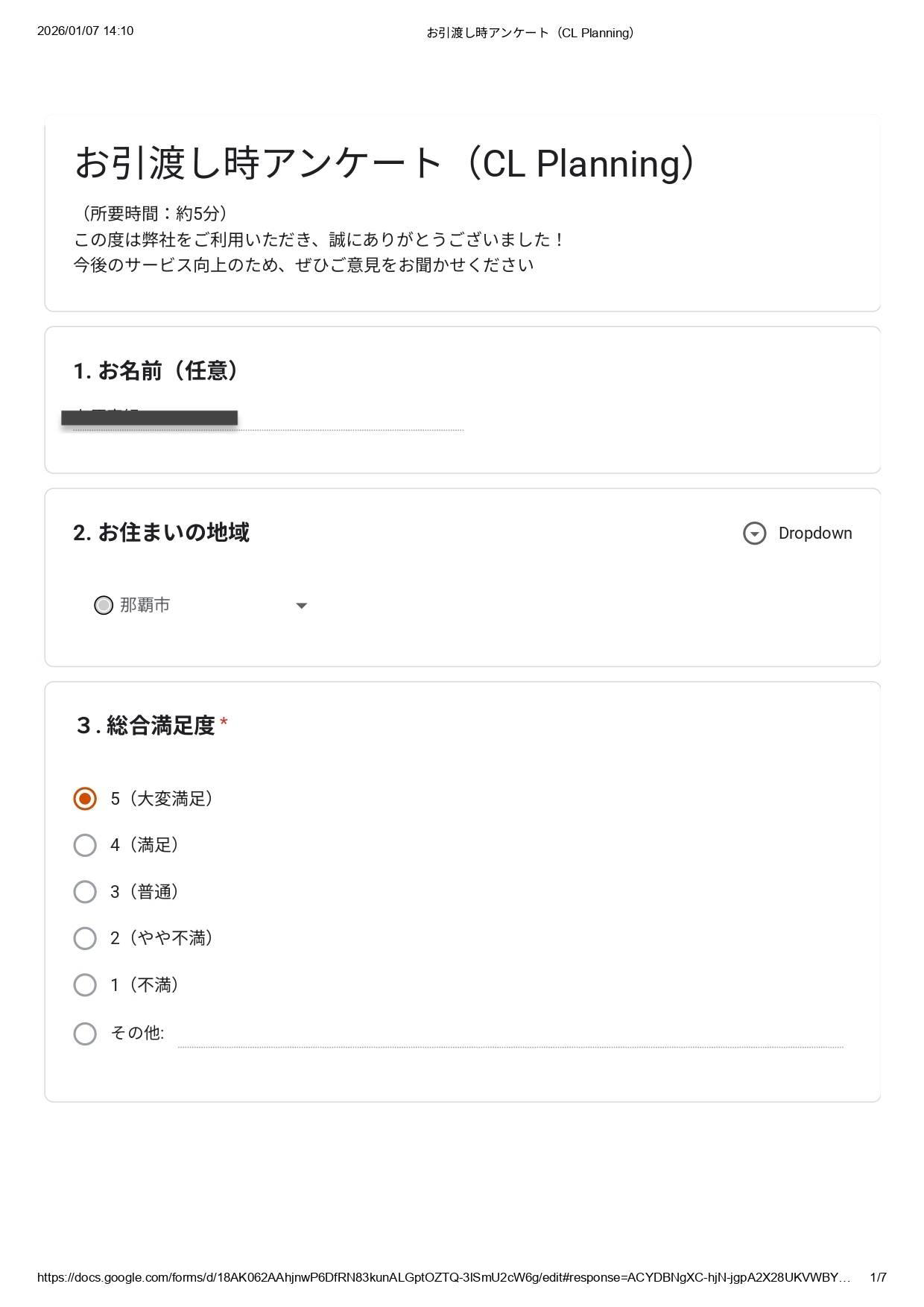Pick 1（不満）radio button
924x1307 pixels.
click(x=85, y=985)
